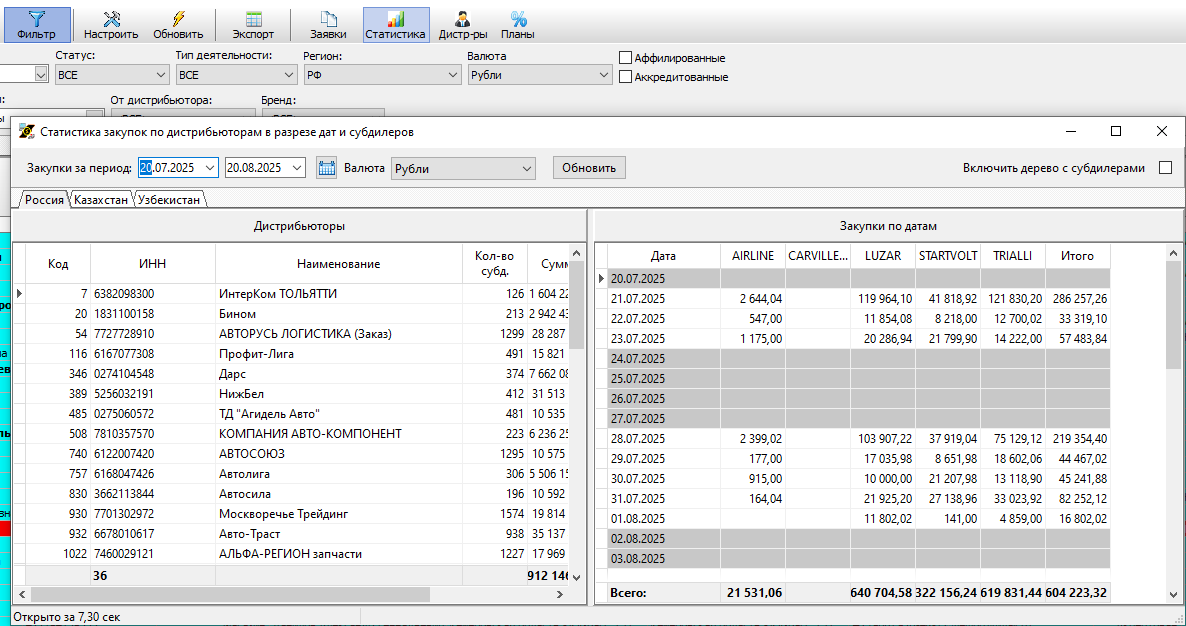Switch to the Казахстан tab
Viewport: 1186px width, 626px height.
click(x=101, y=200)
